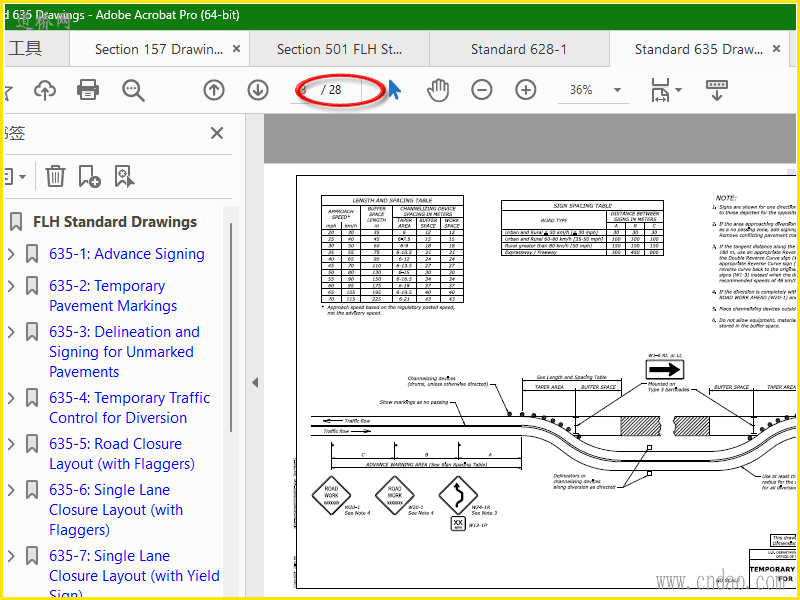
Task: Click the upload to cloud icon
Action: (45, 90)
